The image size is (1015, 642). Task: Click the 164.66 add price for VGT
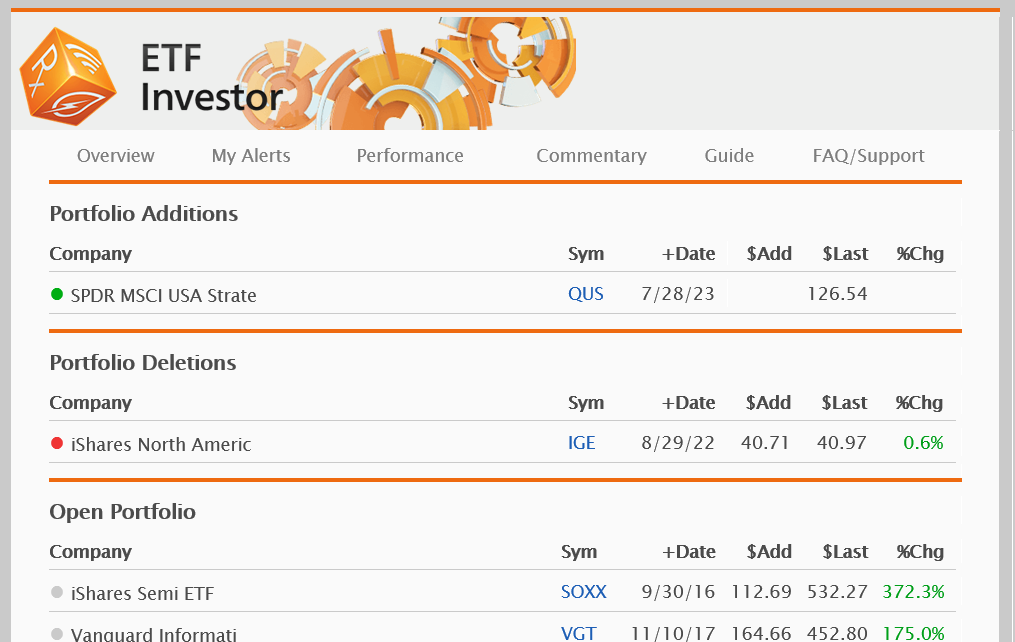tap(761, 633)
